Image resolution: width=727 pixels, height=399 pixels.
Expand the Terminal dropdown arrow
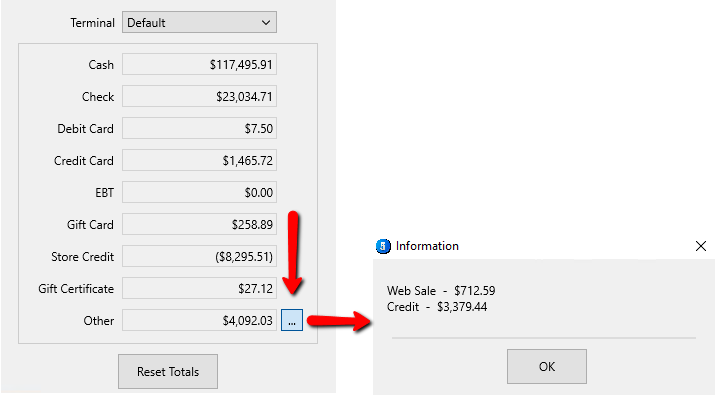[266, 23]
